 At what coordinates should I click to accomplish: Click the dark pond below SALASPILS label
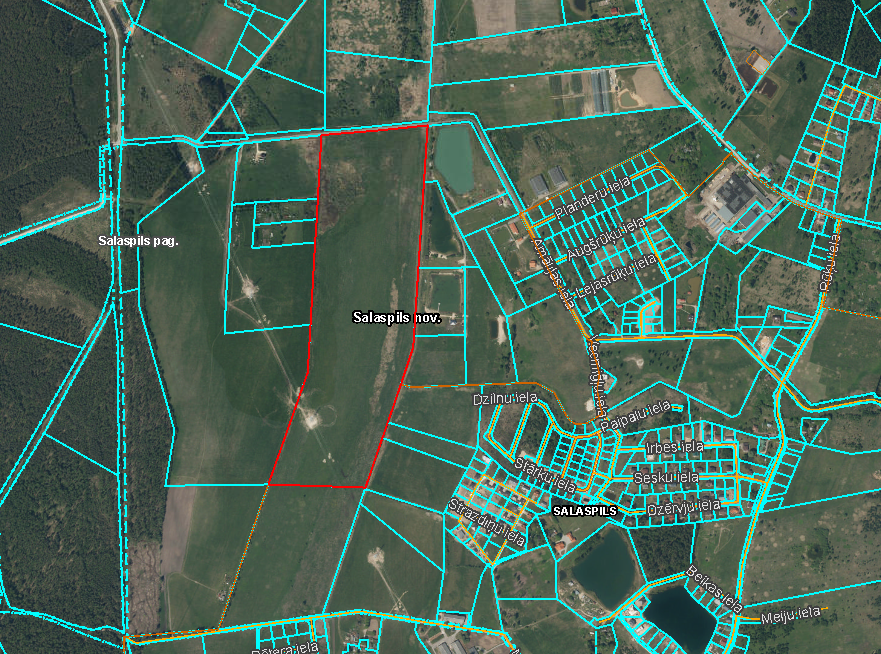[x=603, y=565]
